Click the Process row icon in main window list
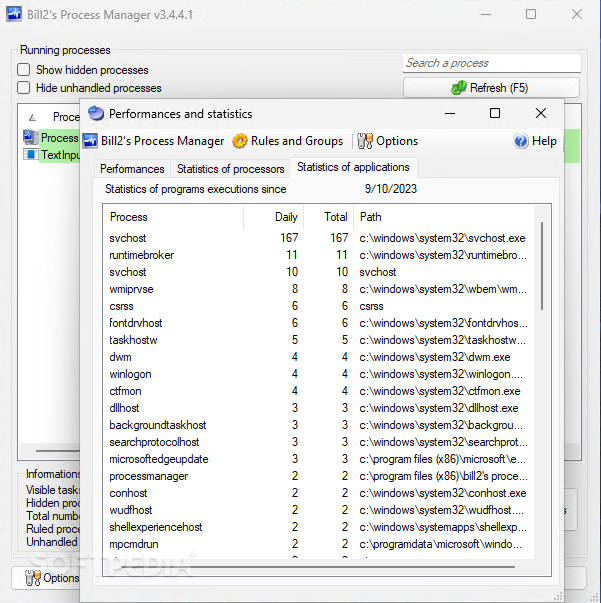The image size is (601, 603). click(30, 137)
